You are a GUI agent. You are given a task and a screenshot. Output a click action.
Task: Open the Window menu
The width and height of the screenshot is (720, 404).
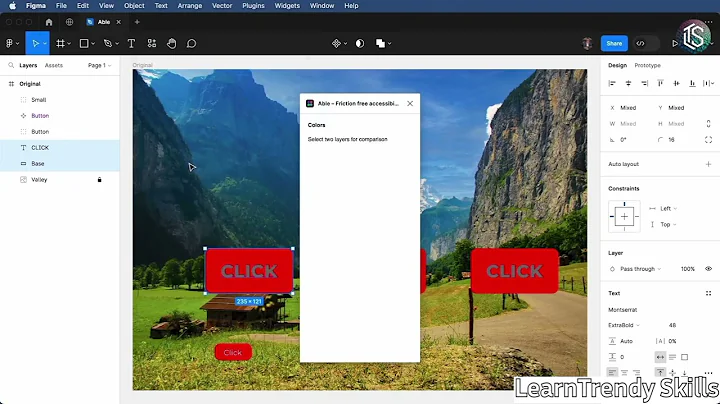[321, 6]
